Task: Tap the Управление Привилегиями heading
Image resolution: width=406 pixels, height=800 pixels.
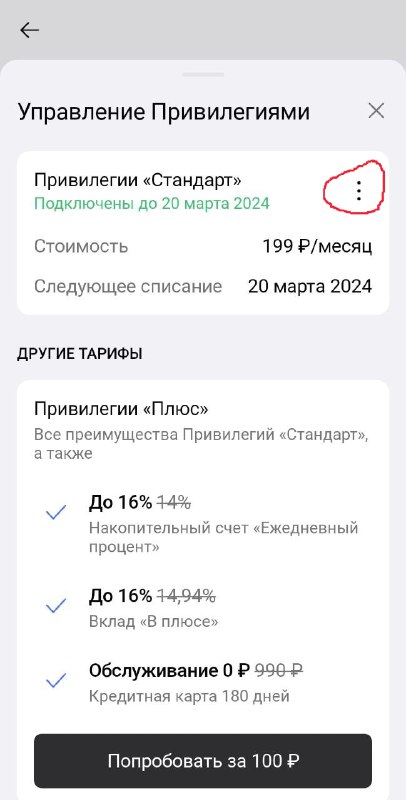Action: coord(164,112)
